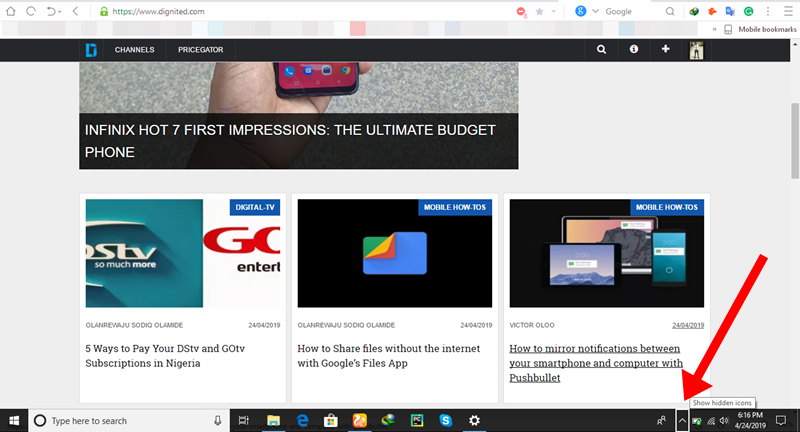Bookmark page using the star icon

coord(539,11)
